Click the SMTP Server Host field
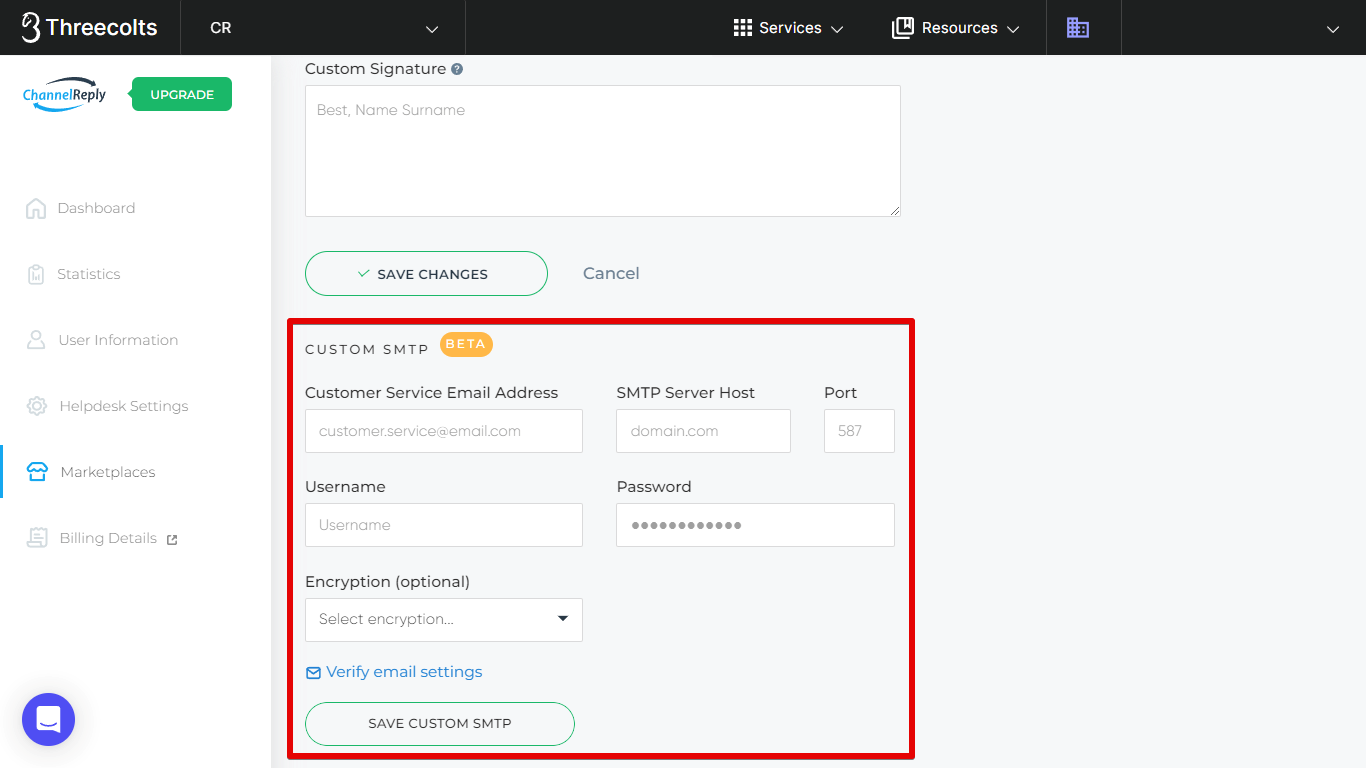Image resolution: width=1366 pixels, height=768 pixels. 704,431
